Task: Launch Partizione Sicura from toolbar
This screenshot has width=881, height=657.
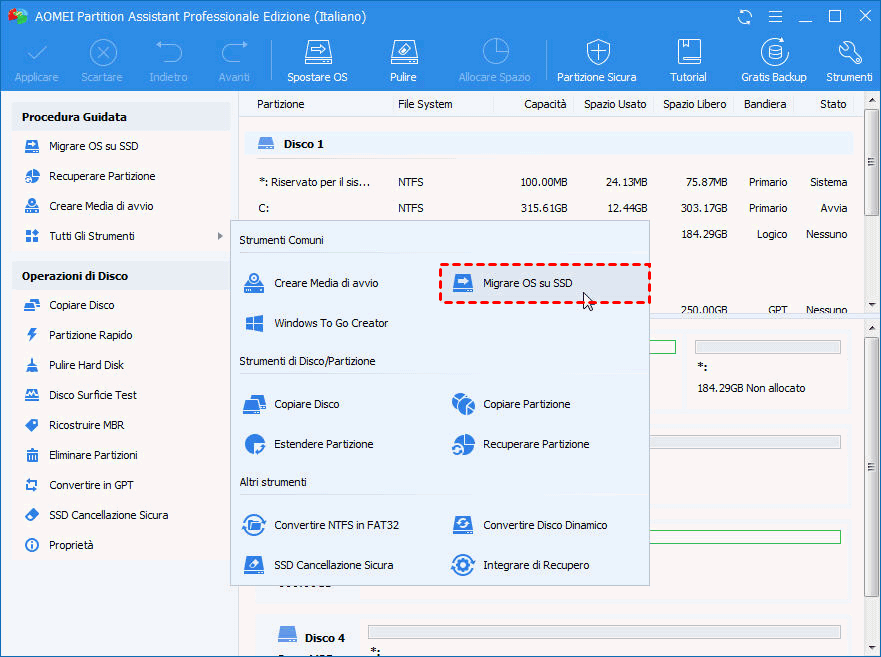Action: [x=596, y=61]
